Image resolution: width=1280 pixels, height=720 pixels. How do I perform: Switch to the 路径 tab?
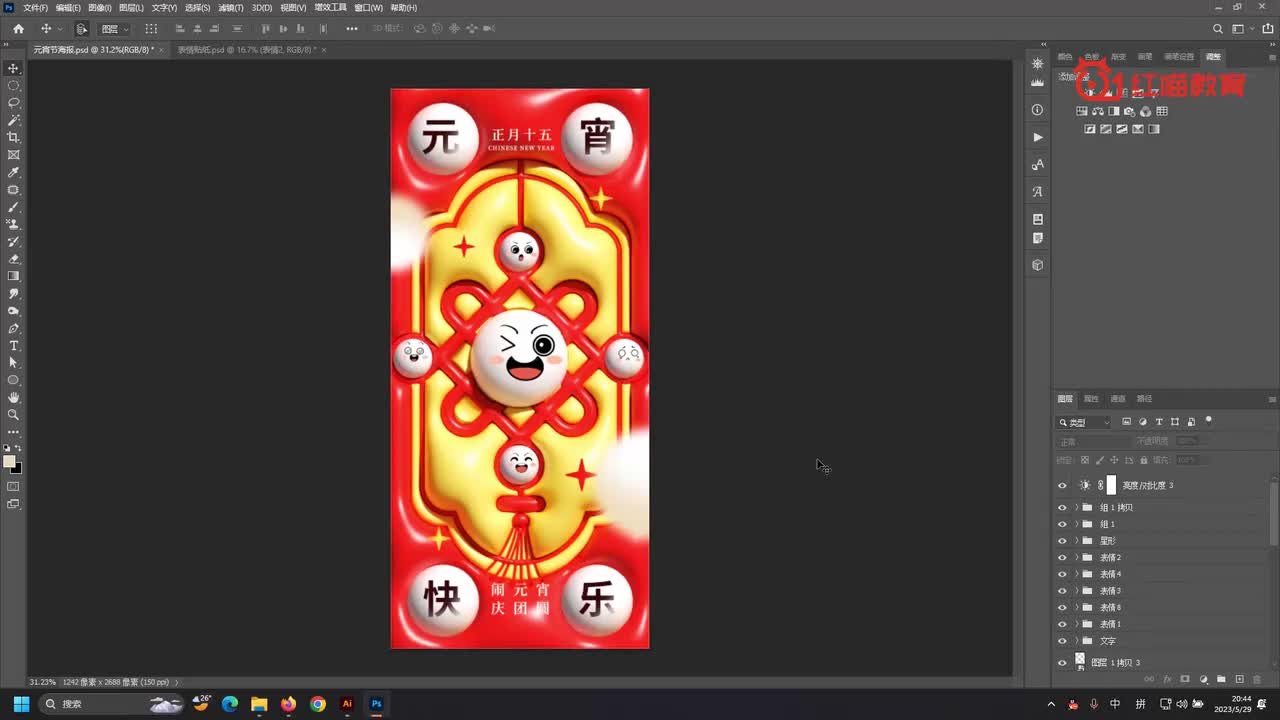tap(1144, 399)
